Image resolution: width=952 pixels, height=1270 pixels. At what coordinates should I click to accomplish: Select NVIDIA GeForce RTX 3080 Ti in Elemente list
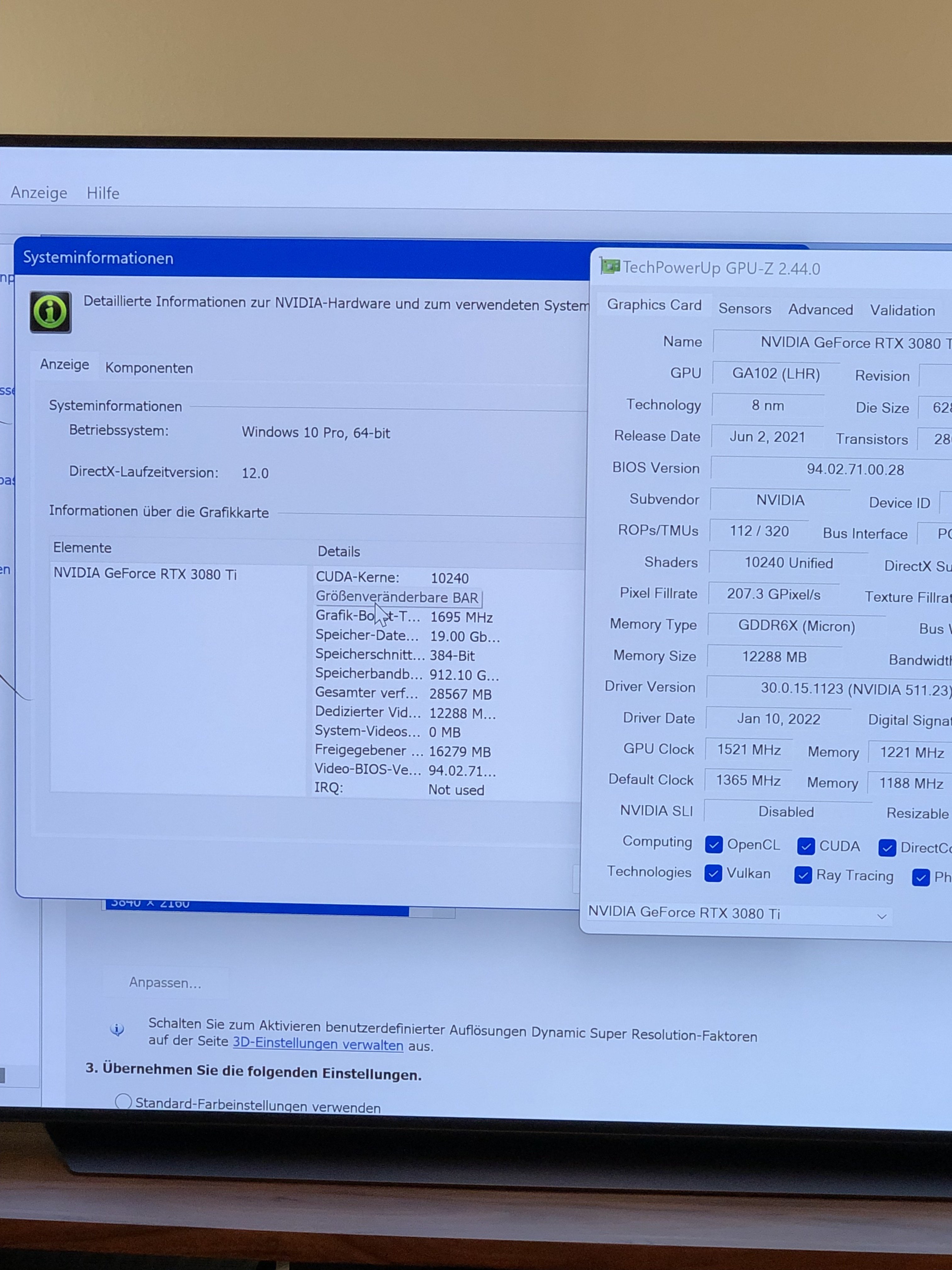pyautogui.click(x=144, y=574)
